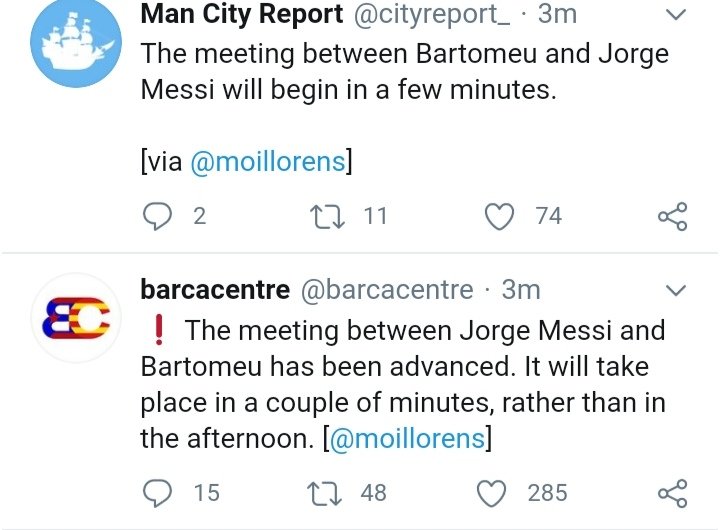This screenshot has width=720, height=530.
Task: Open @moillorens mention in barcacentre tweet
Action: point(407,439)
